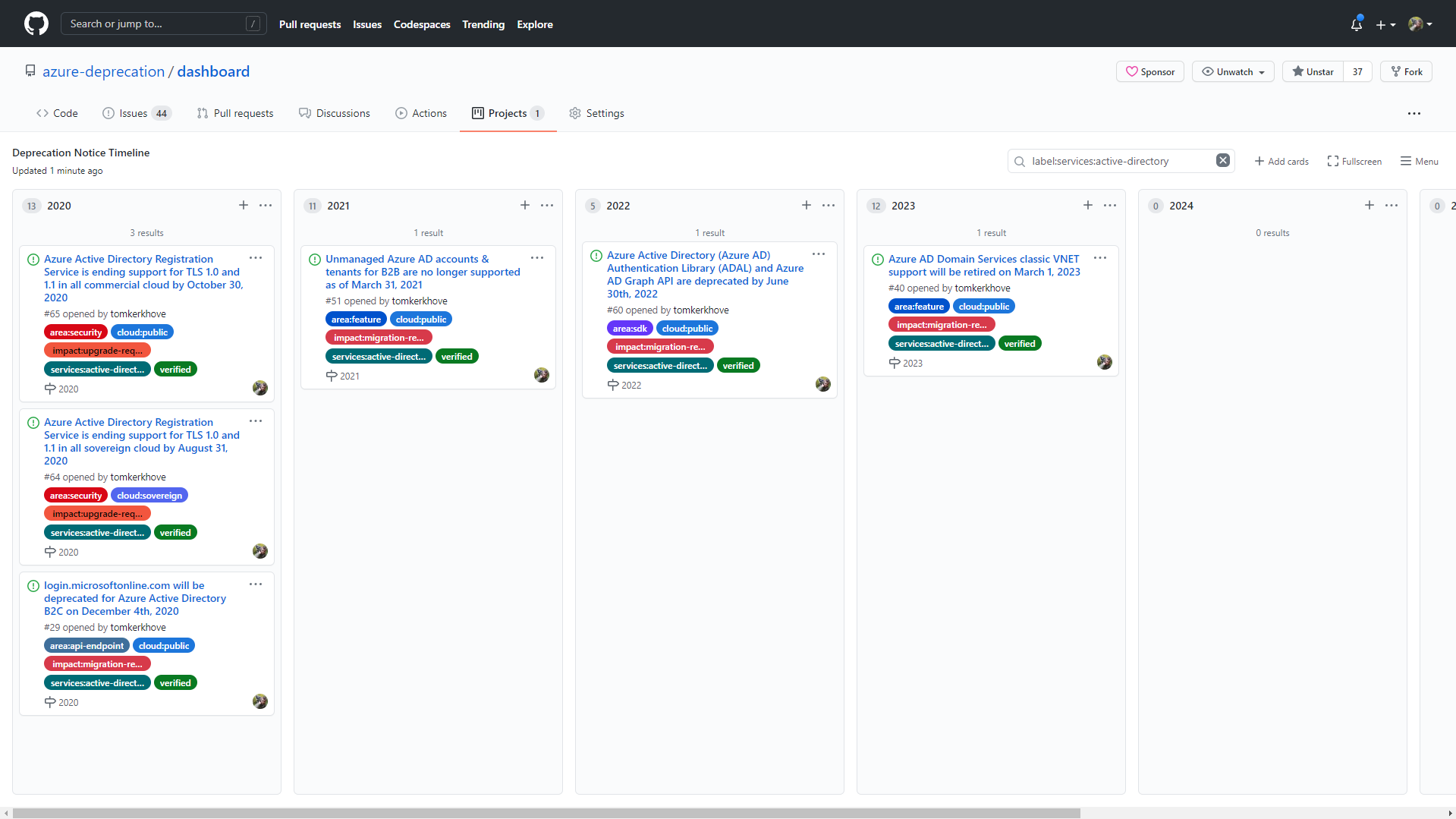Click the open-issue icon on the ADAL card
This screenshot has width=1456, height=819.
(596, 256)
